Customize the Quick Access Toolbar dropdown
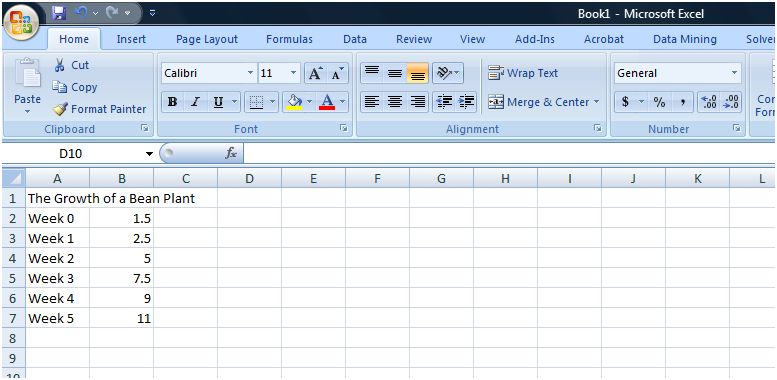777x380 pixels. coord(152,13)
